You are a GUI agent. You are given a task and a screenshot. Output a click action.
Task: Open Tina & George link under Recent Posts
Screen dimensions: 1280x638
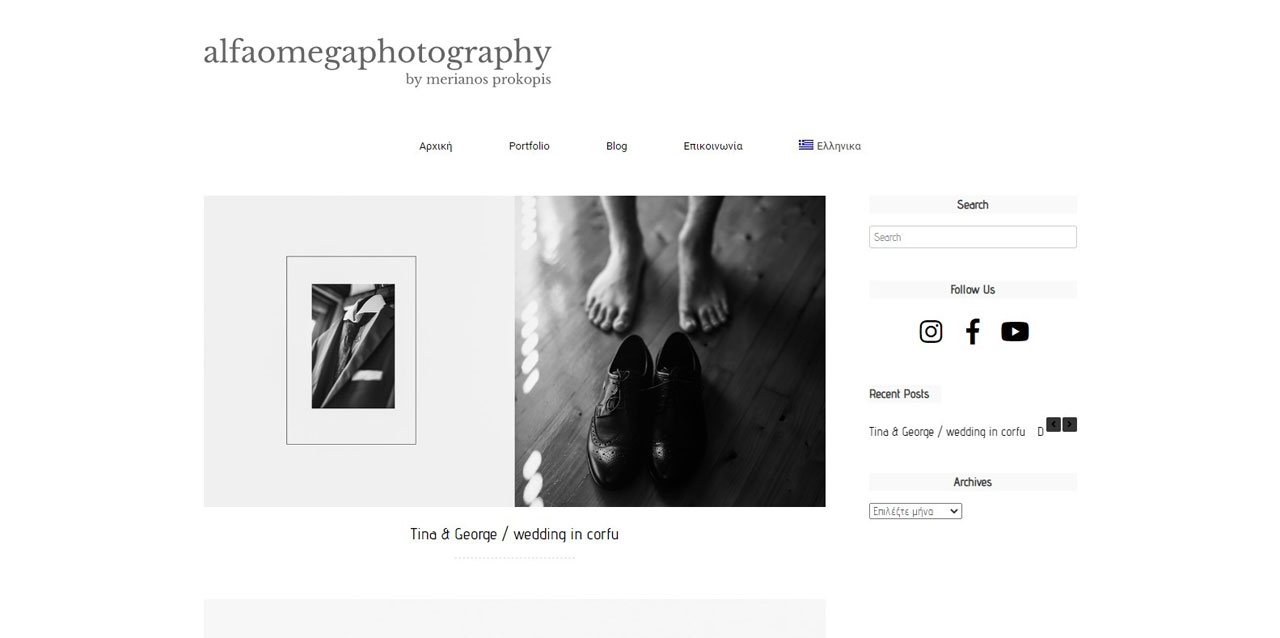(947, 432)
